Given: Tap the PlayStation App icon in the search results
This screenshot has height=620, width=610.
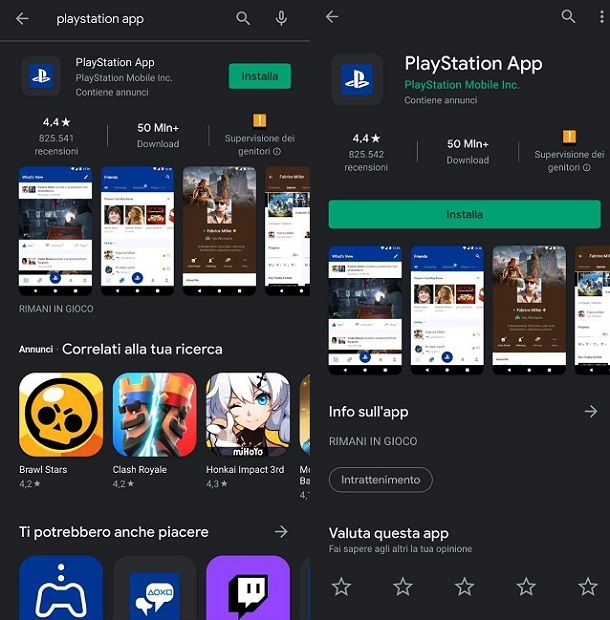Looking at the screenshot, I should pos(41,76).
